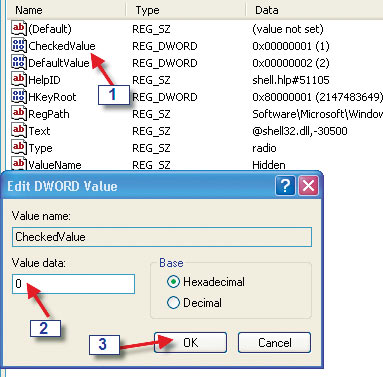Click the data value radio

pyautogui.click(x=264, y=148)
